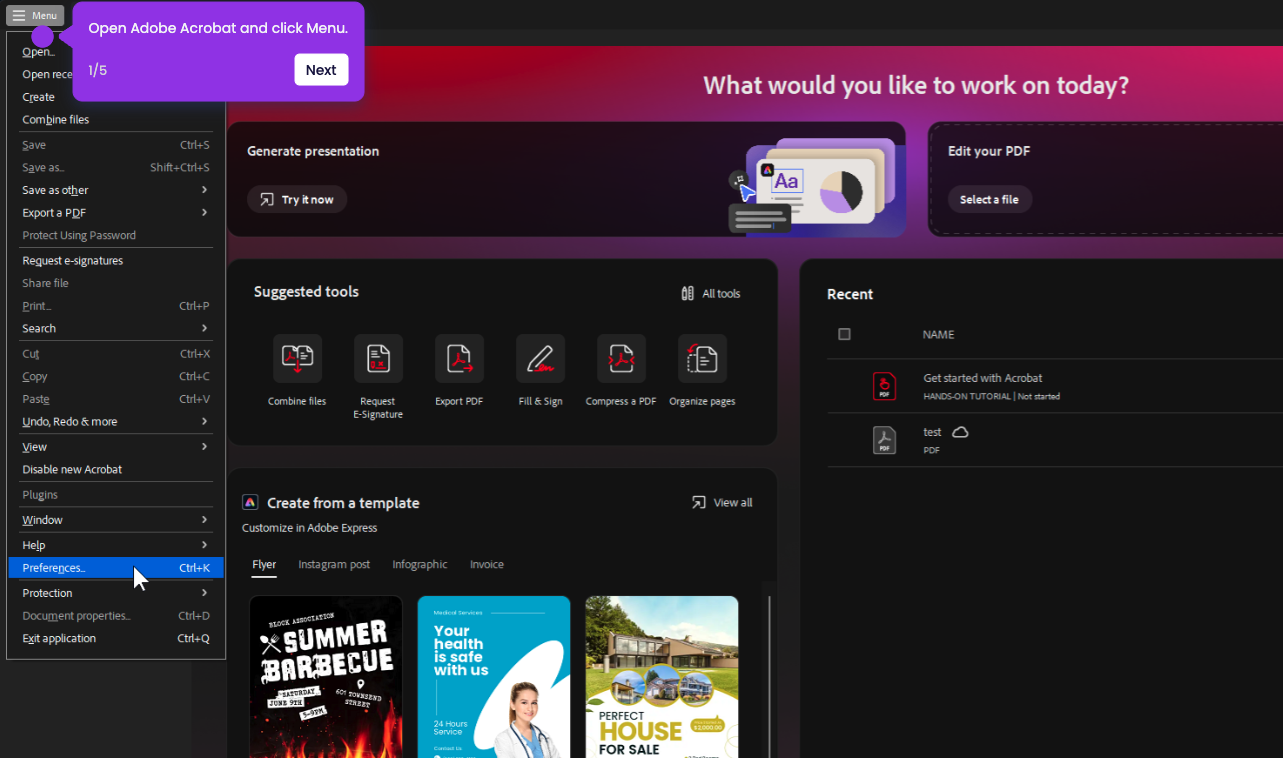
Task: Tick the select-all checkbox in Recent
Action: tap(844, 334)
